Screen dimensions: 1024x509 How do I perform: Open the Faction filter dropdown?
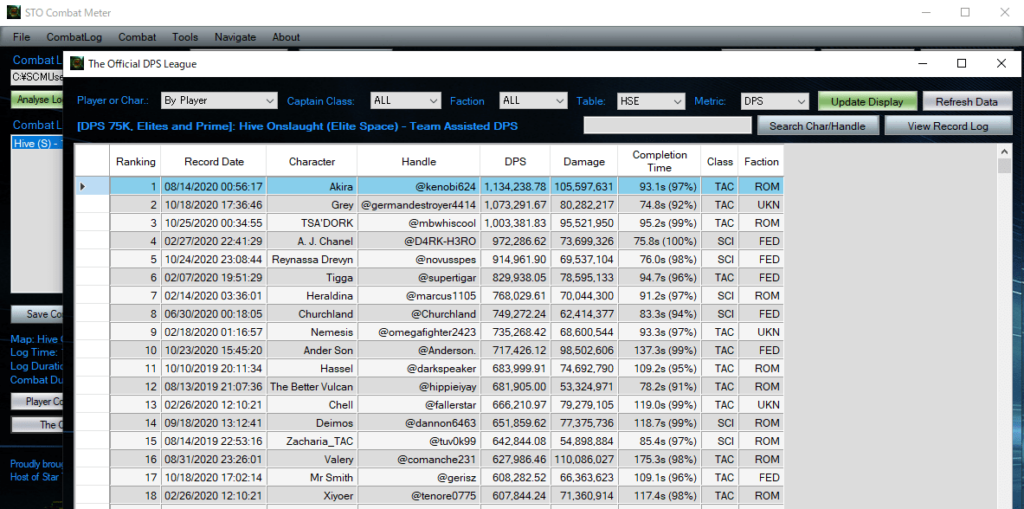[533, 101]
